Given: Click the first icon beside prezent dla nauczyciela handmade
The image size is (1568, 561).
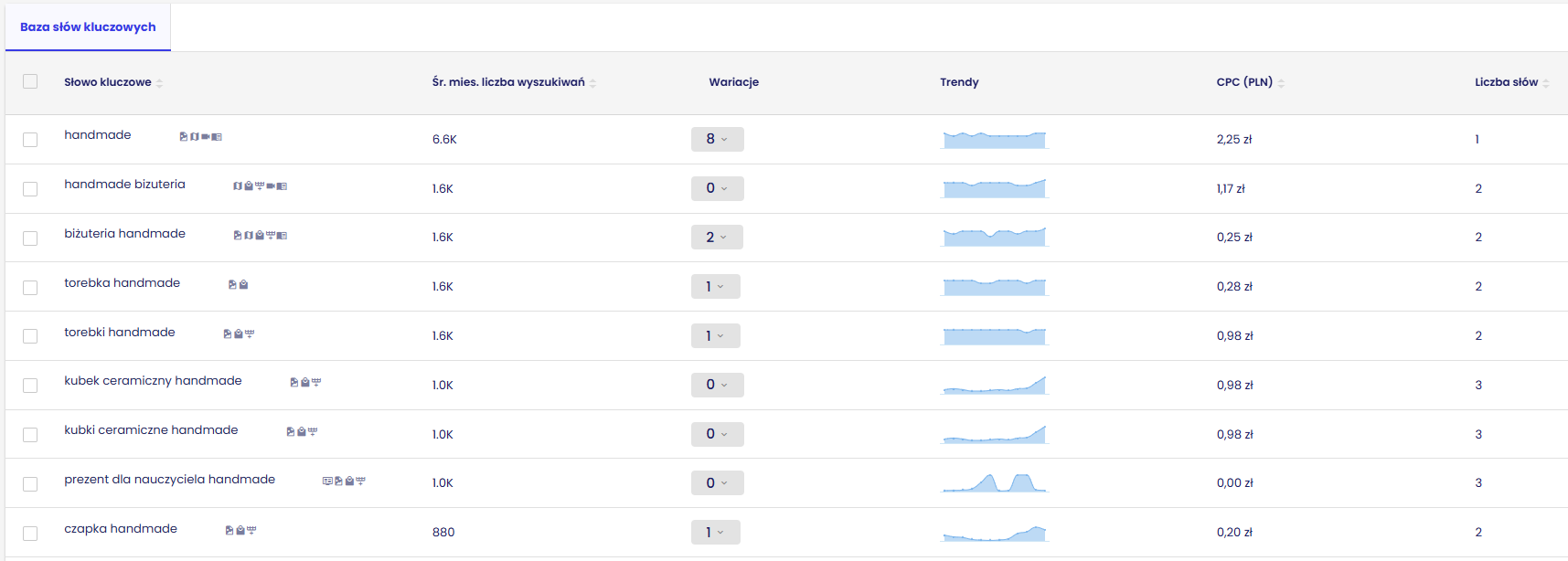Looking at the screenshot, I should tap(327, 482).
